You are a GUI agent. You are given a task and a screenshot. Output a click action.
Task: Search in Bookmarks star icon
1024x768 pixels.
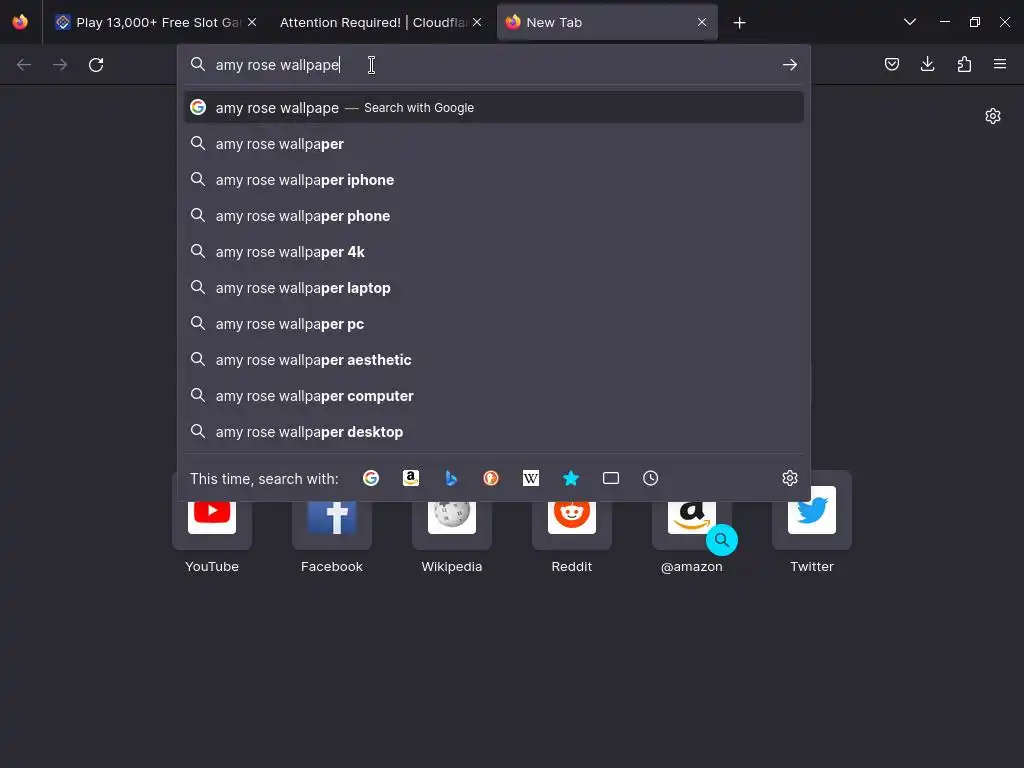[x=571, y=478]
